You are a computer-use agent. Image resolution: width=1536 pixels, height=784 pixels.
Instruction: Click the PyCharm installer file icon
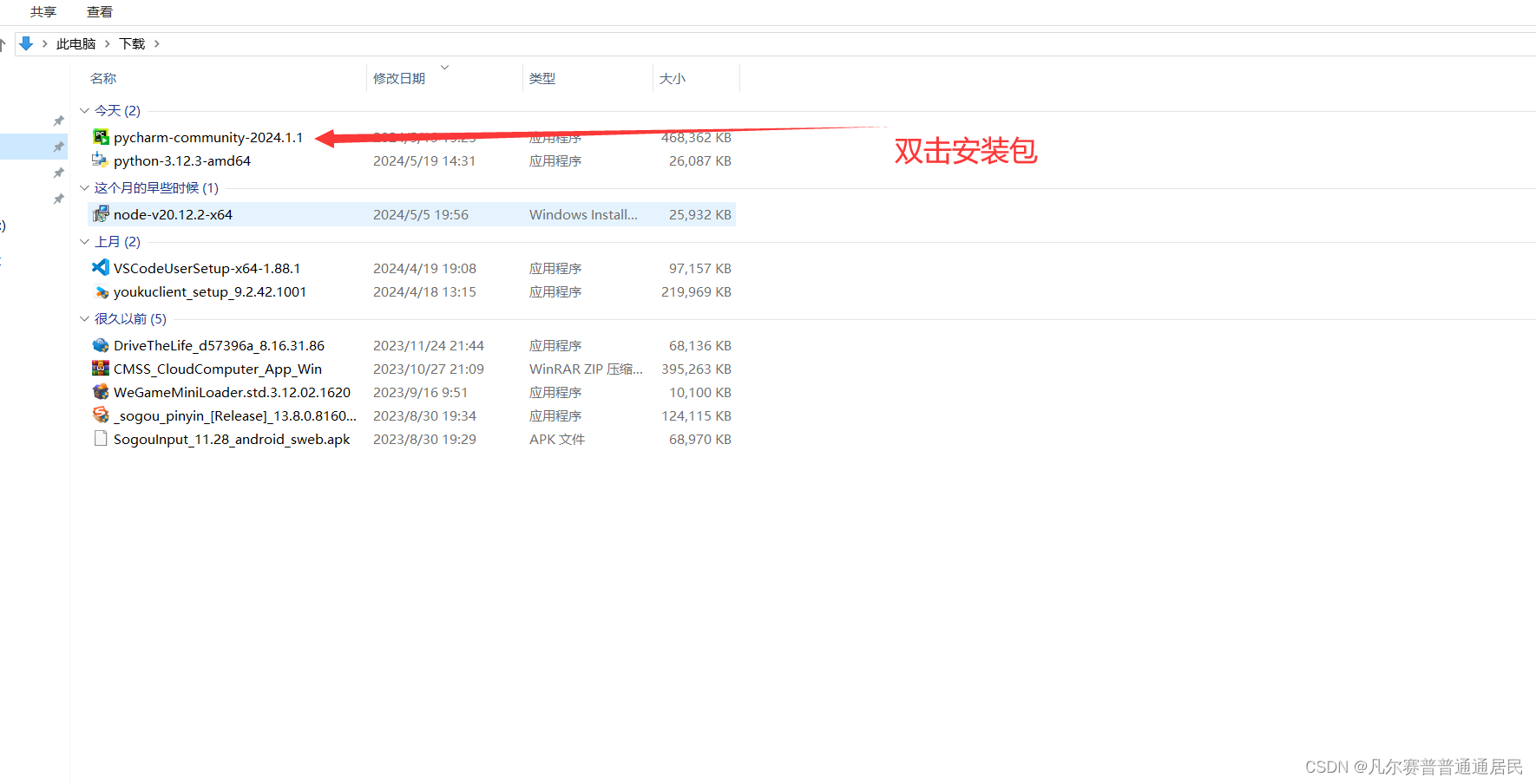(x=101, y=137)
